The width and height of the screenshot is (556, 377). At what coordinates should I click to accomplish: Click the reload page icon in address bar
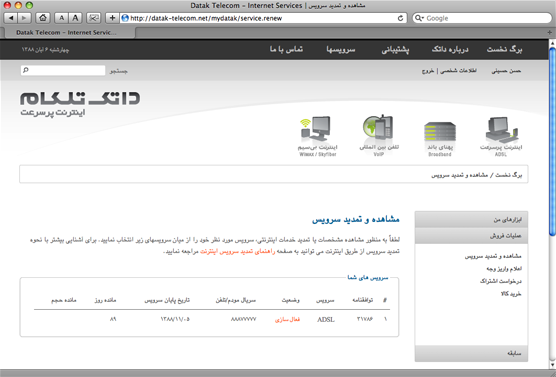coord(400,18)
